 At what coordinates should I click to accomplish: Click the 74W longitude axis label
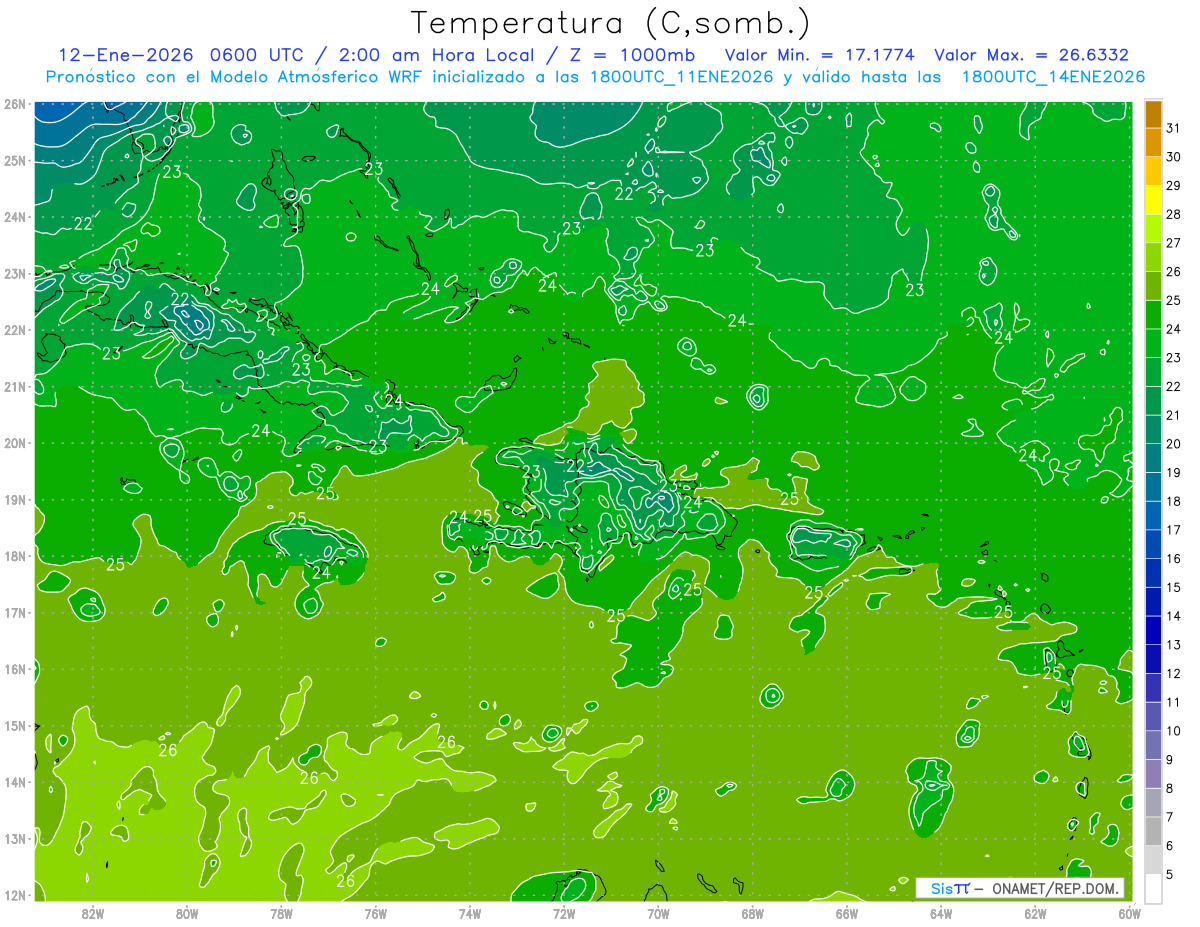click(x=470, y=914)
